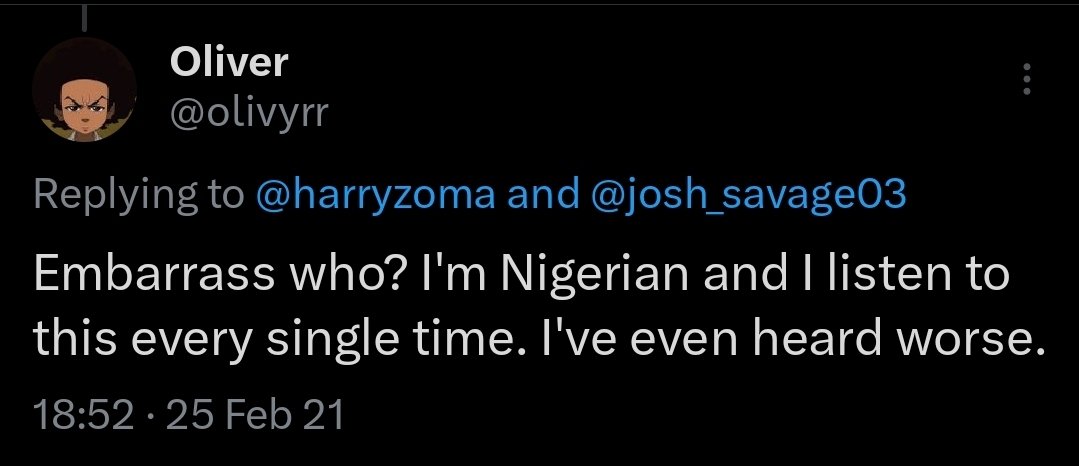Click the cartoon character's face in the avatar
This screenshot has width=1079, height=466.
pyautogui.click(x=84, y=109)
